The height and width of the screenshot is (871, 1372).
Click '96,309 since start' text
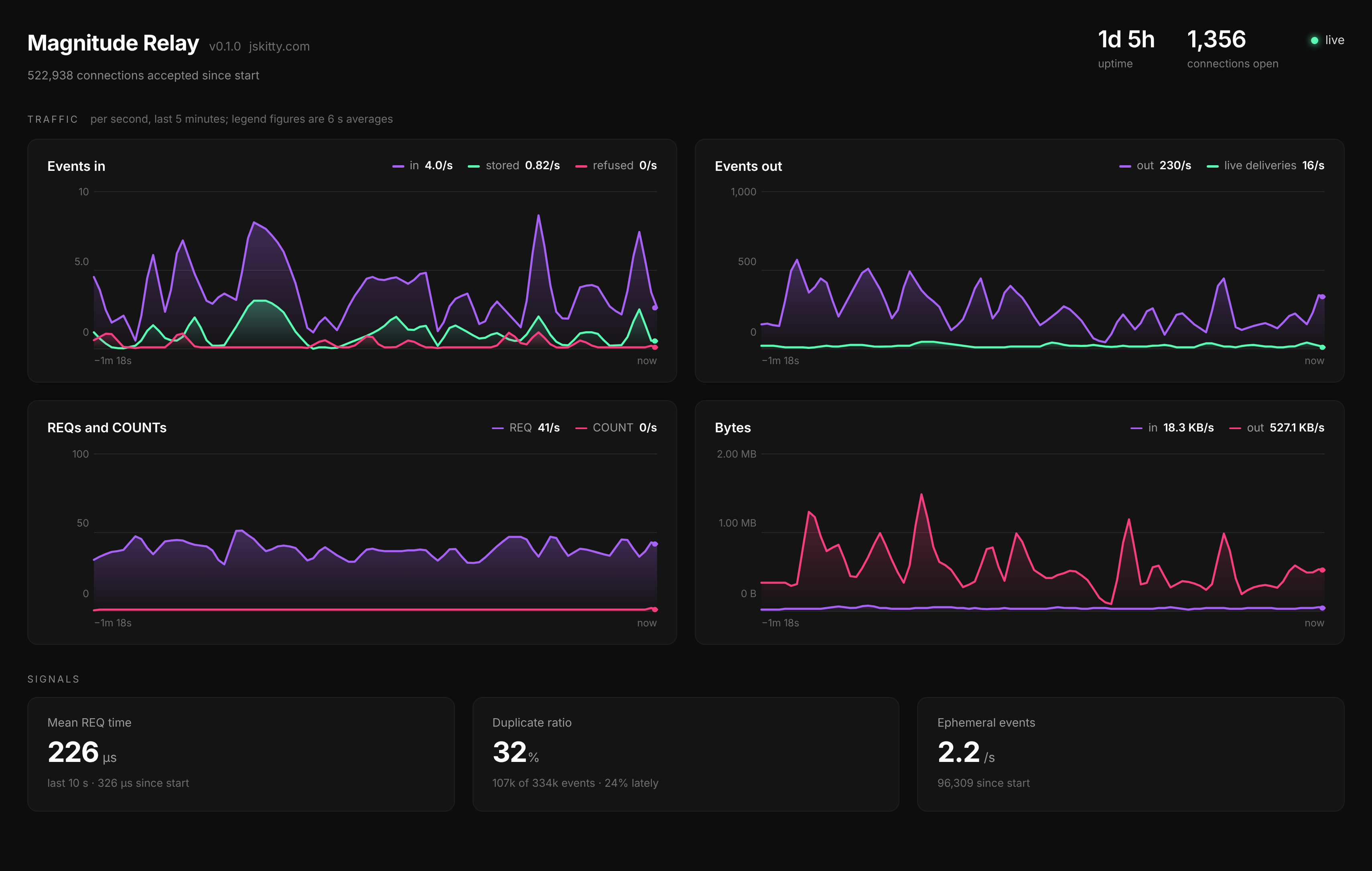[983, 783]
